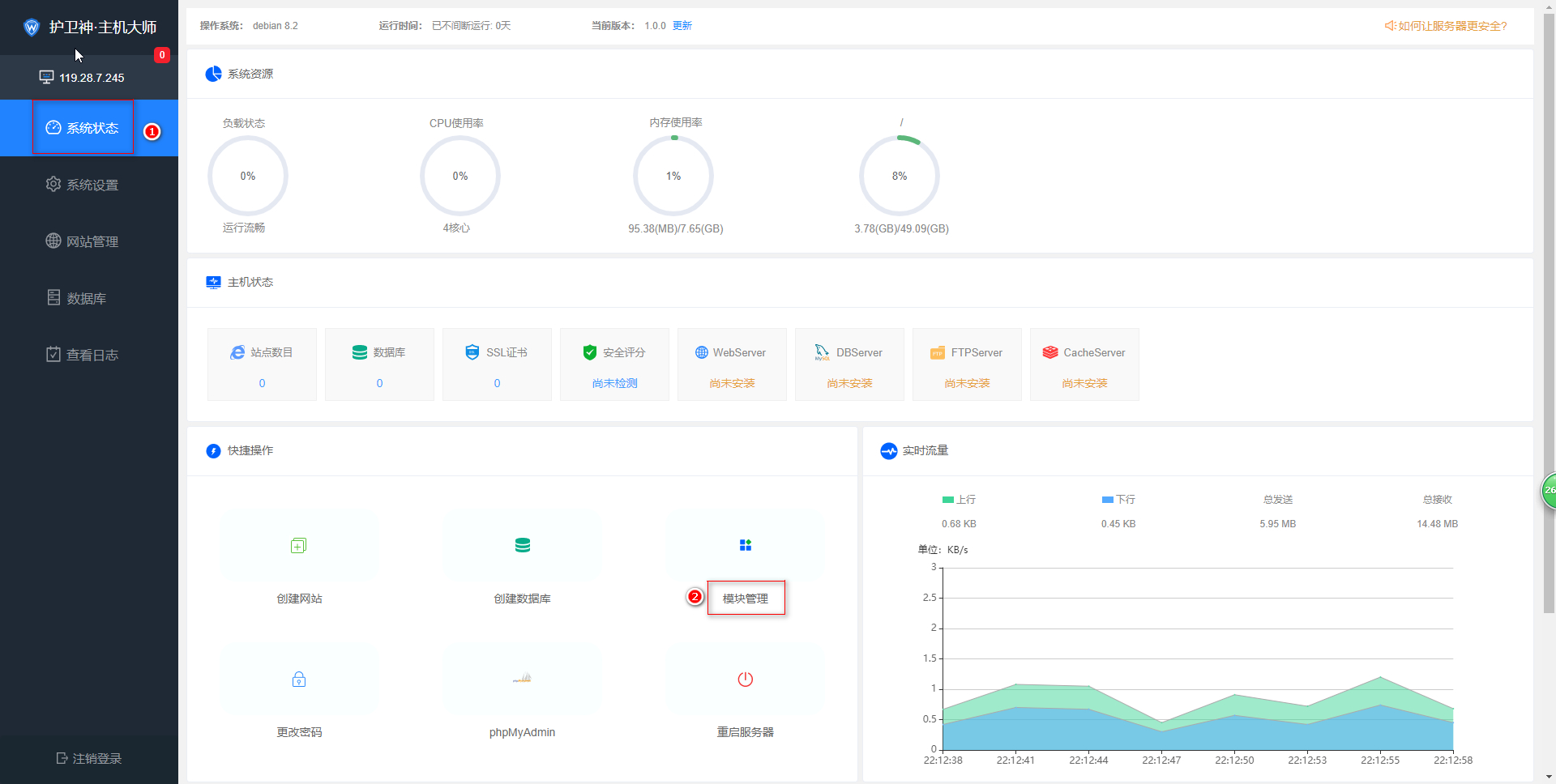Click the 重启服务器 red power icon
Viewport: 1556px width, 784px height.
746,679
